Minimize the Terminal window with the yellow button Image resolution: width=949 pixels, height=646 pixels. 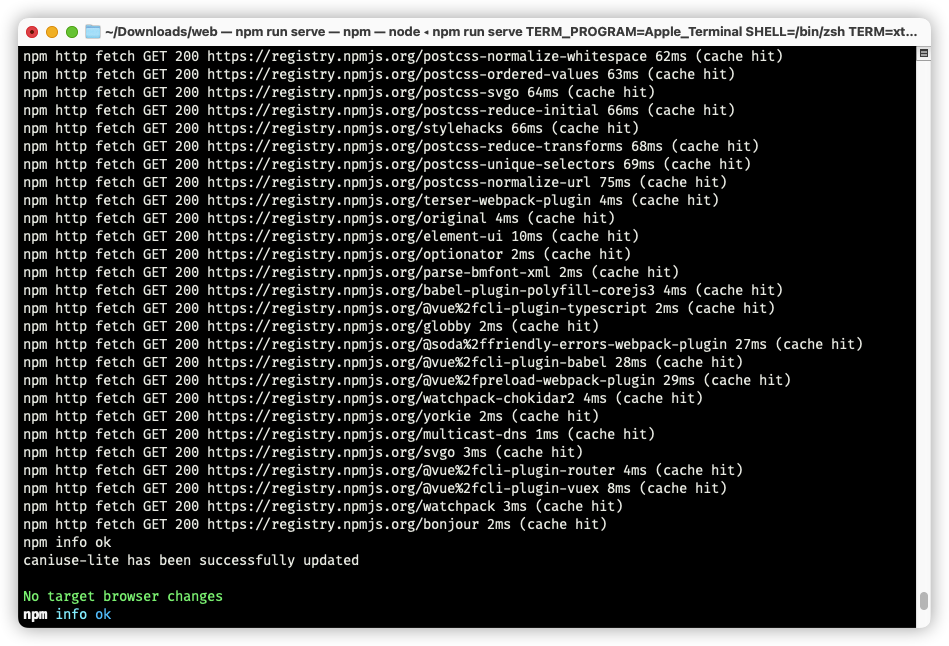[x=52, y=31]
